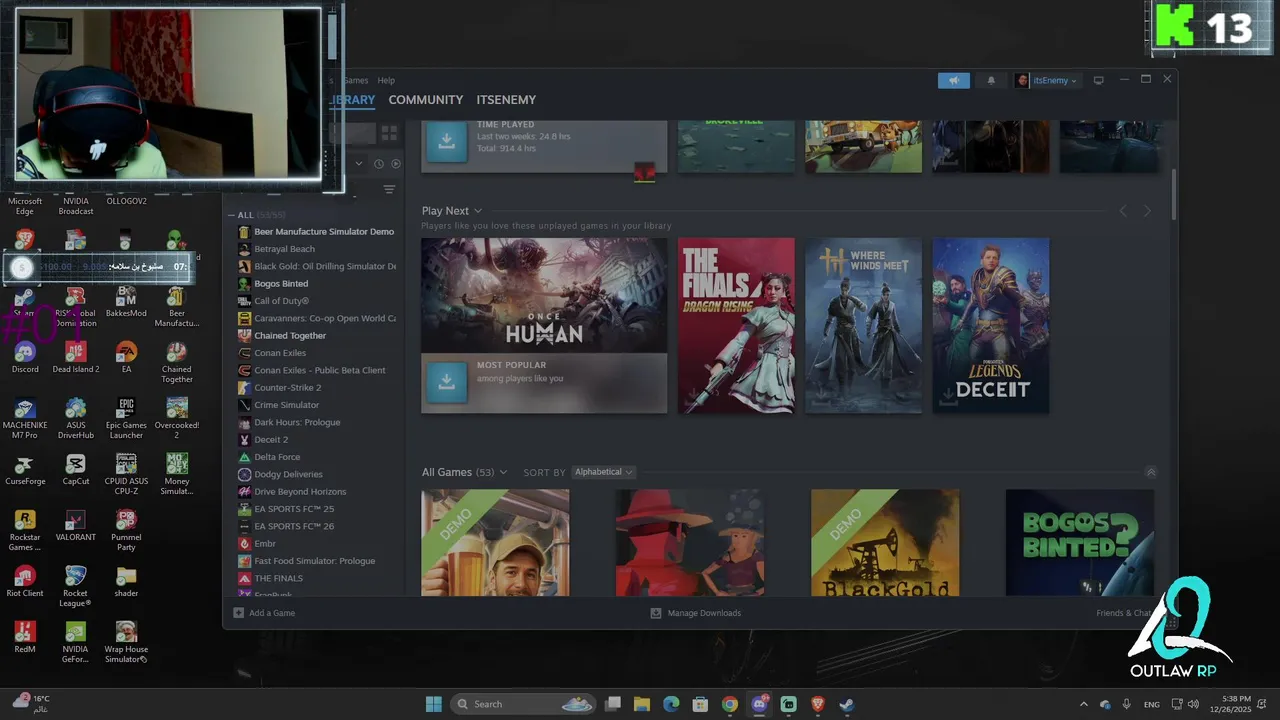The height and width of the screenshot is (720, 1280).
Task: Click the Steam icon in Windows taskbar
Action: tap(846, 704)
